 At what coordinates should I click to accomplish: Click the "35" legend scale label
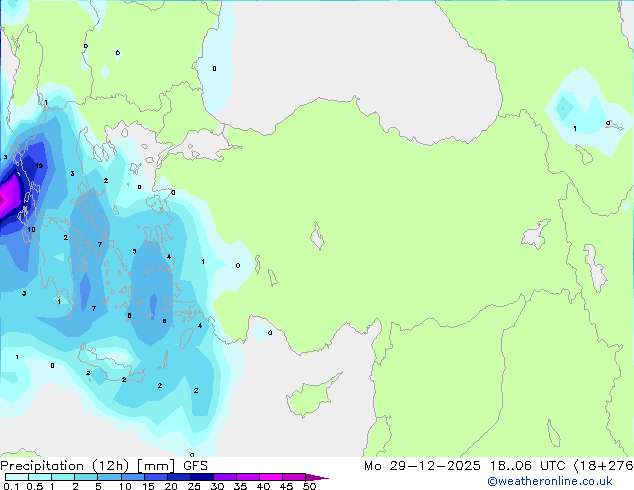coord(240,486)
